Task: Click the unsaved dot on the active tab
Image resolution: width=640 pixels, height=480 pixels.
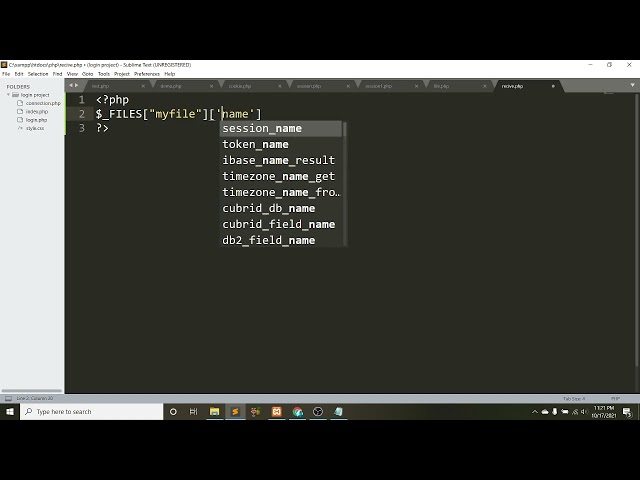Action: coord(553,86)
